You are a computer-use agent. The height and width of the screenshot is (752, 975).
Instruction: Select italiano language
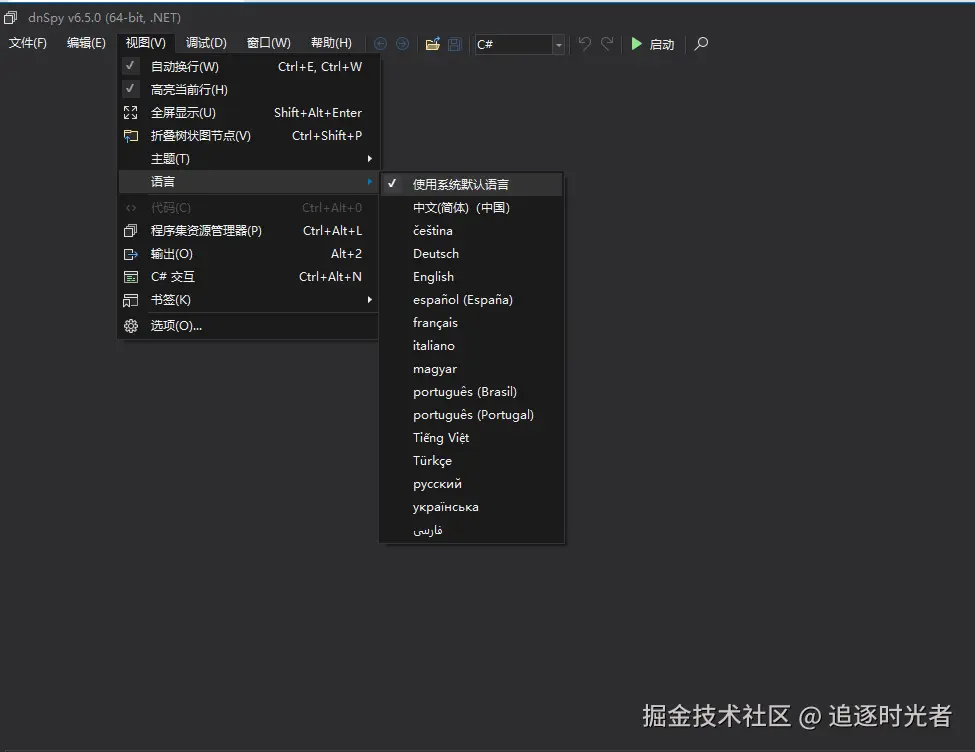pyautogui.click(x=471, y=346)
